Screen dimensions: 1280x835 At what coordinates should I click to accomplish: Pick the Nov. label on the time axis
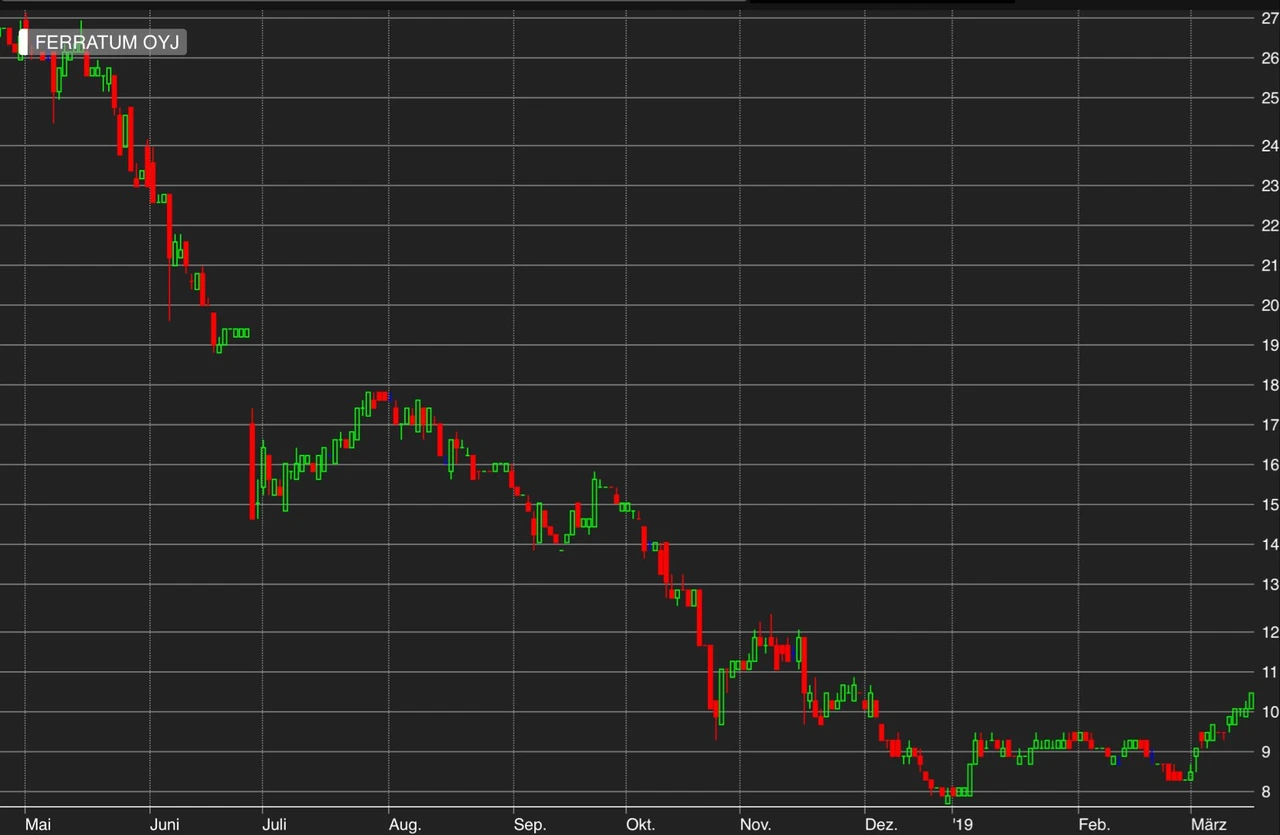[x=756, y=825]
